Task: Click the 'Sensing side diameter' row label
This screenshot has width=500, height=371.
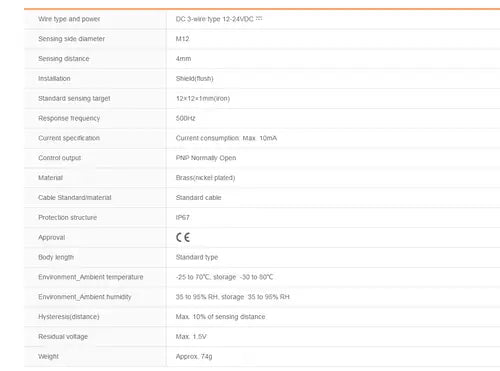Action: (71, 39)
